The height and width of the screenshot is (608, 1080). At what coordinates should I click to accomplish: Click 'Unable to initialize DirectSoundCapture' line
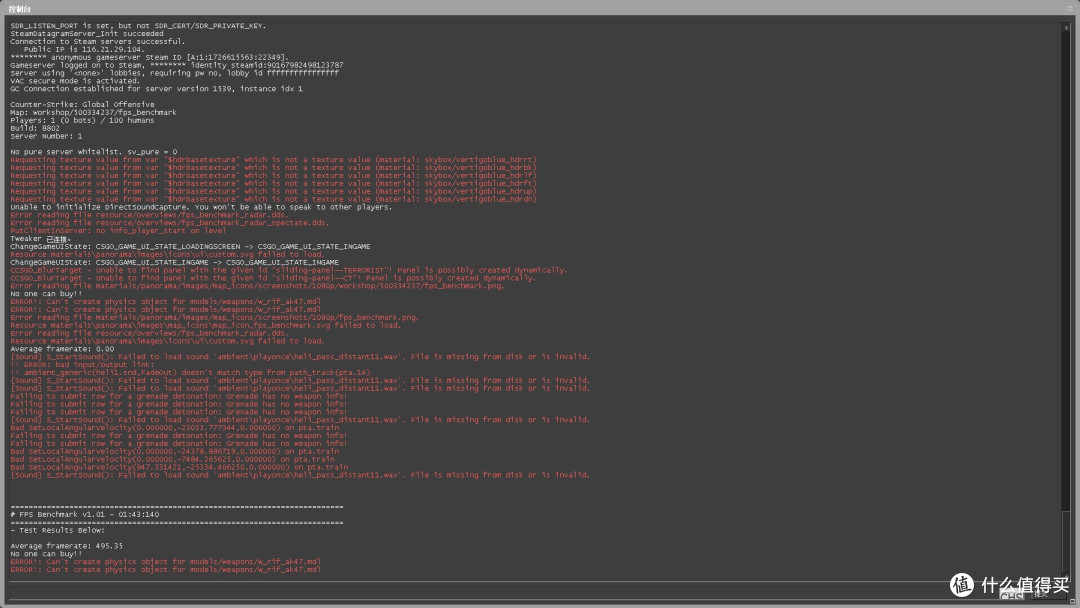click(201, 207)
